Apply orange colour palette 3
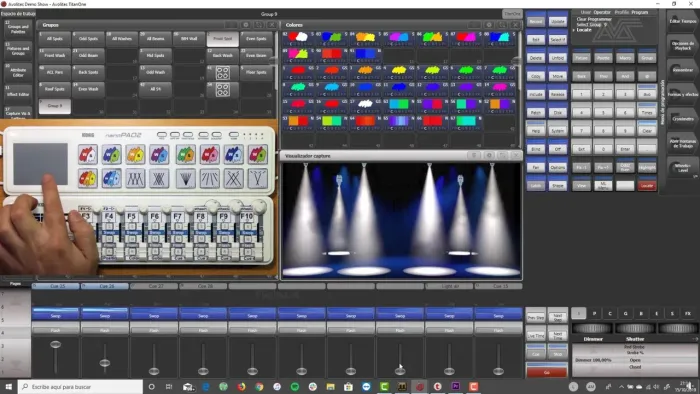The image size is (700, 394). 365,72
